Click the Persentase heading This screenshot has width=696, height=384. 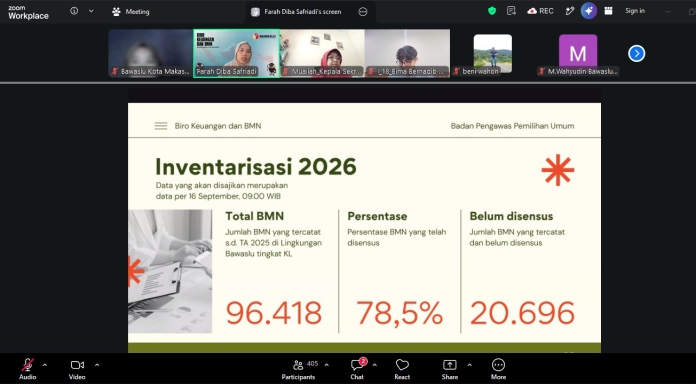(377, 216)
